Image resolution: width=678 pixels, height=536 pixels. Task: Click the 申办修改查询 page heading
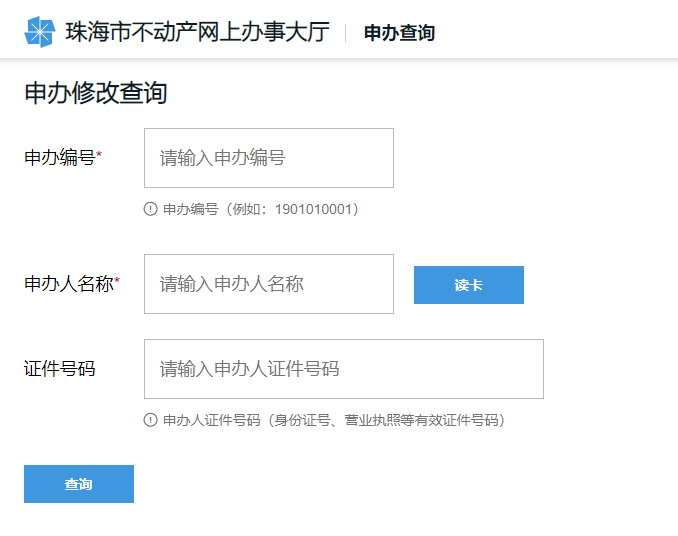(x=95, y=93)
